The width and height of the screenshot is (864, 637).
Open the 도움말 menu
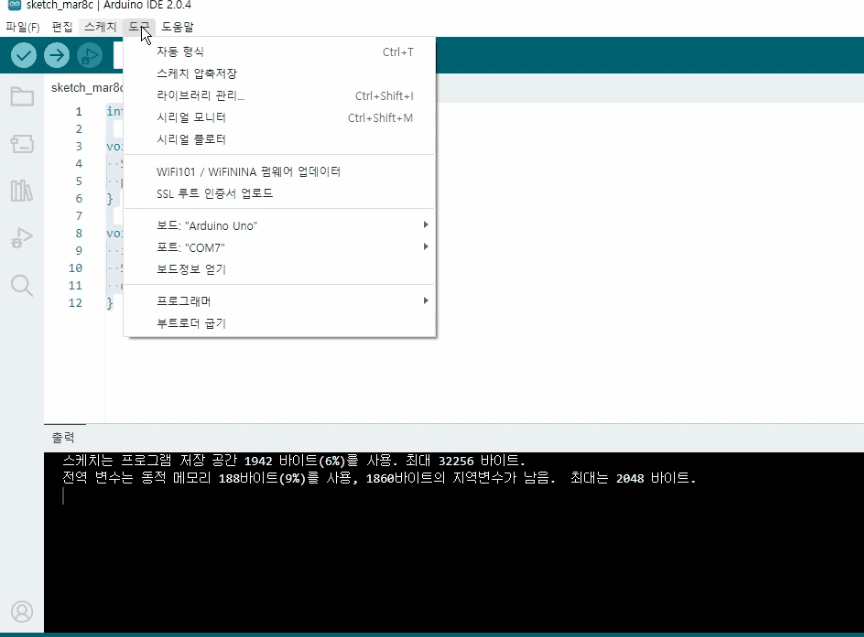point(177,27)
